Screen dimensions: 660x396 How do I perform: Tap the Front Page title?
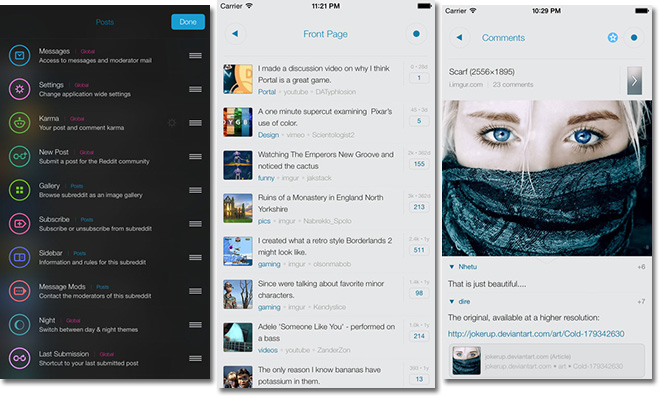click(x=325, y=34)
